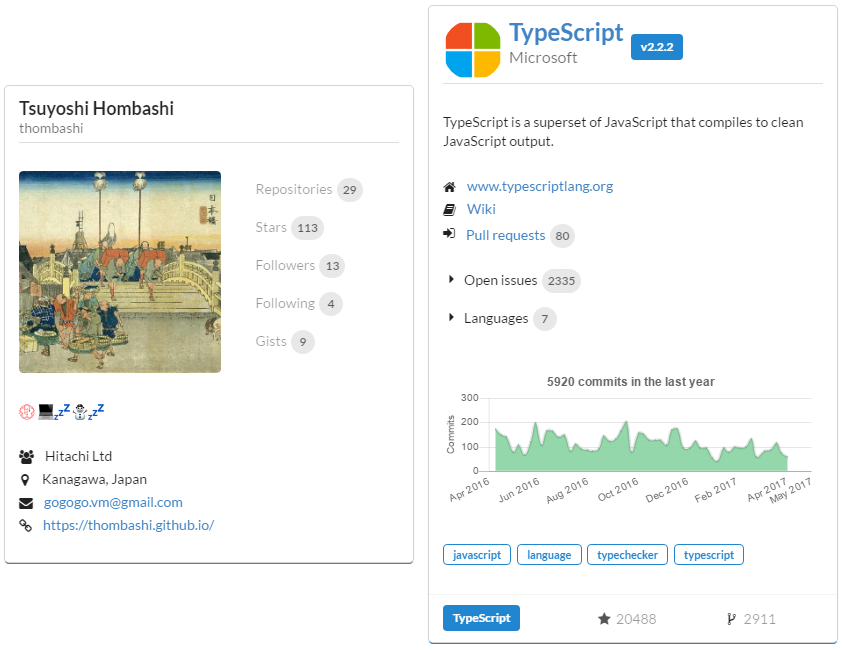The height and width of the screenshot is (651, 843).
Task: Click the Languages count badge 7
Action: pos(545,319)
